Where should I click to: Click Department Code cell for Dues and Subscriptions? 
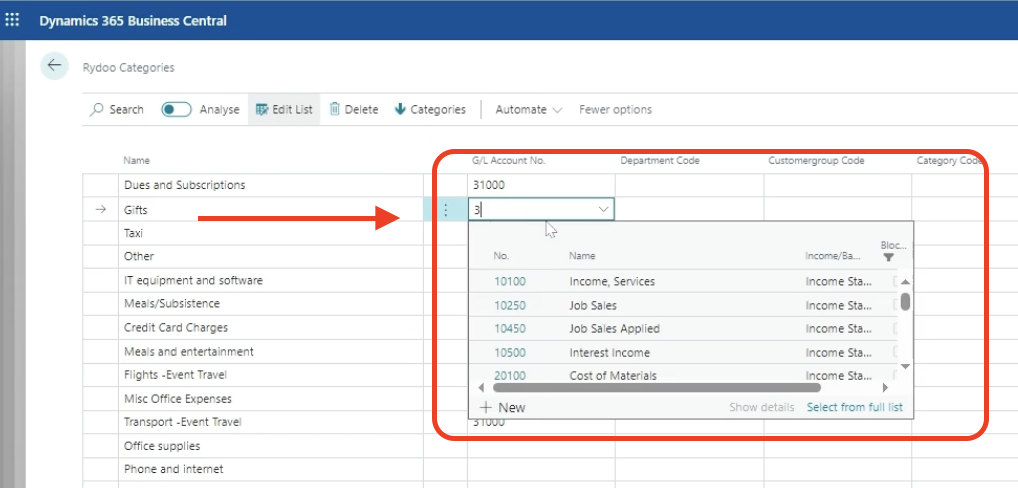(689, 185)
